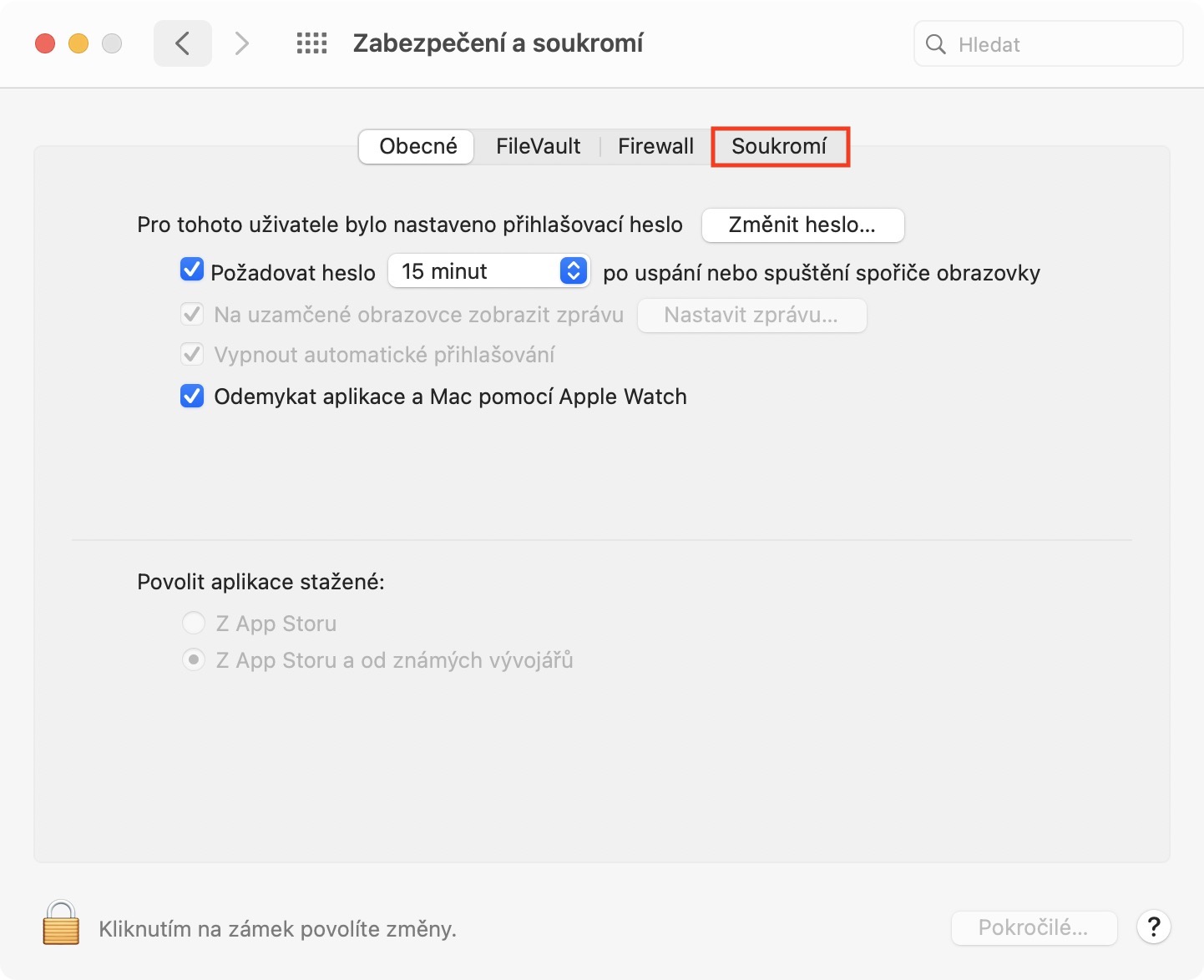
Task: Toggle Na uzamčené obrazovce zobrazit zprávu
Action: (192, 315)
